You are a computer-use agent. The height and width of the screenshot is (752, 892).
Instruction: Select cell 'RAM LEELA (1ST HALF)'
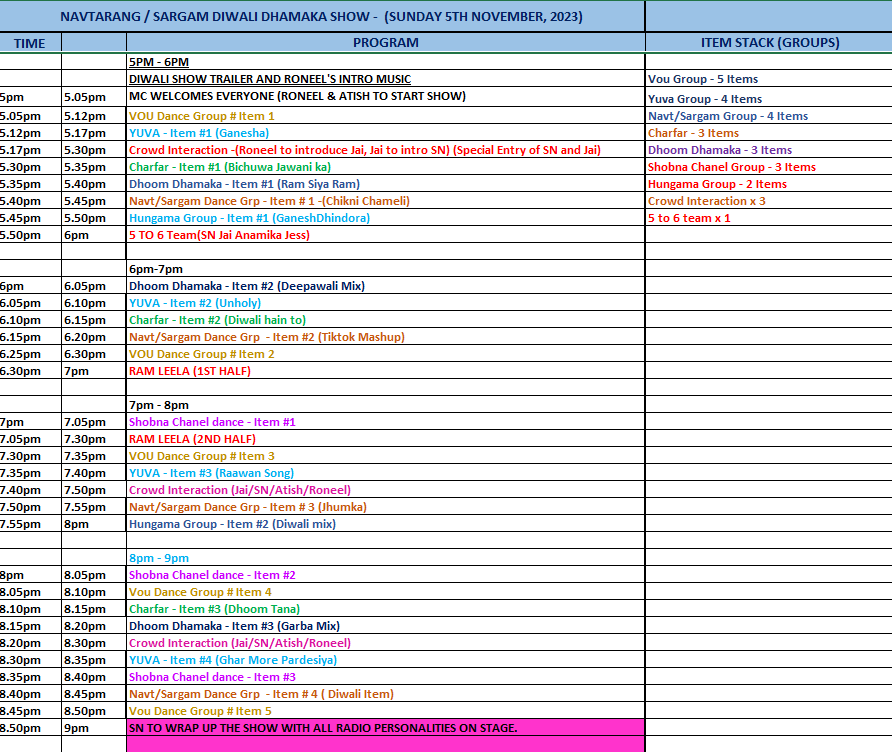pos(386,371)
